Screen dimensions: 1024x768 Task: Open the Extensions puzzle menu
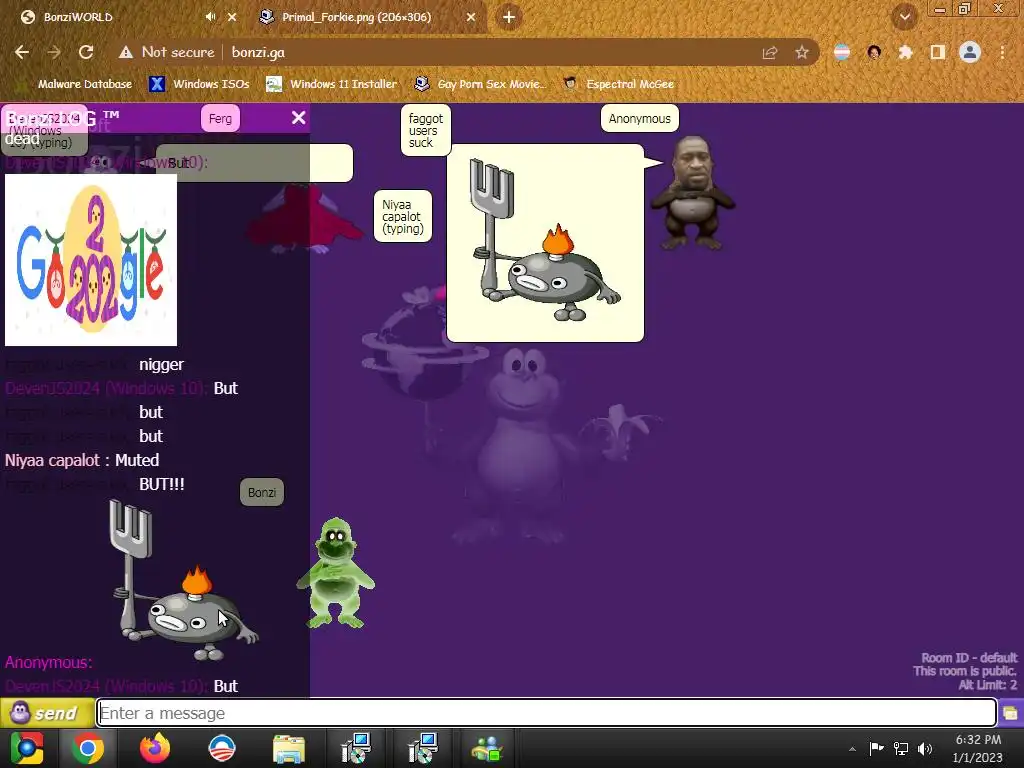coord(905,52)
